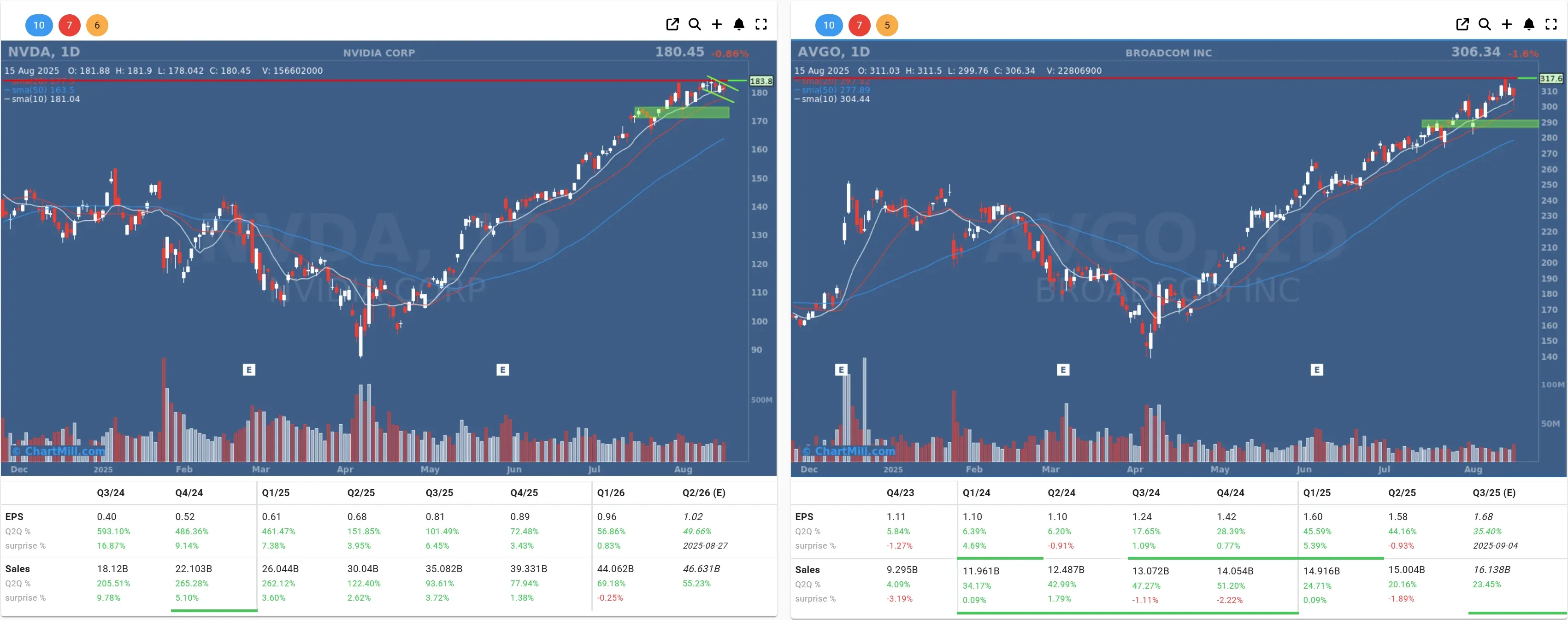The height and width of the screenshot is (620, 1568).
Task: Add AVGO to watchlist with plus icon
Action: click(x=1507, y=24)
